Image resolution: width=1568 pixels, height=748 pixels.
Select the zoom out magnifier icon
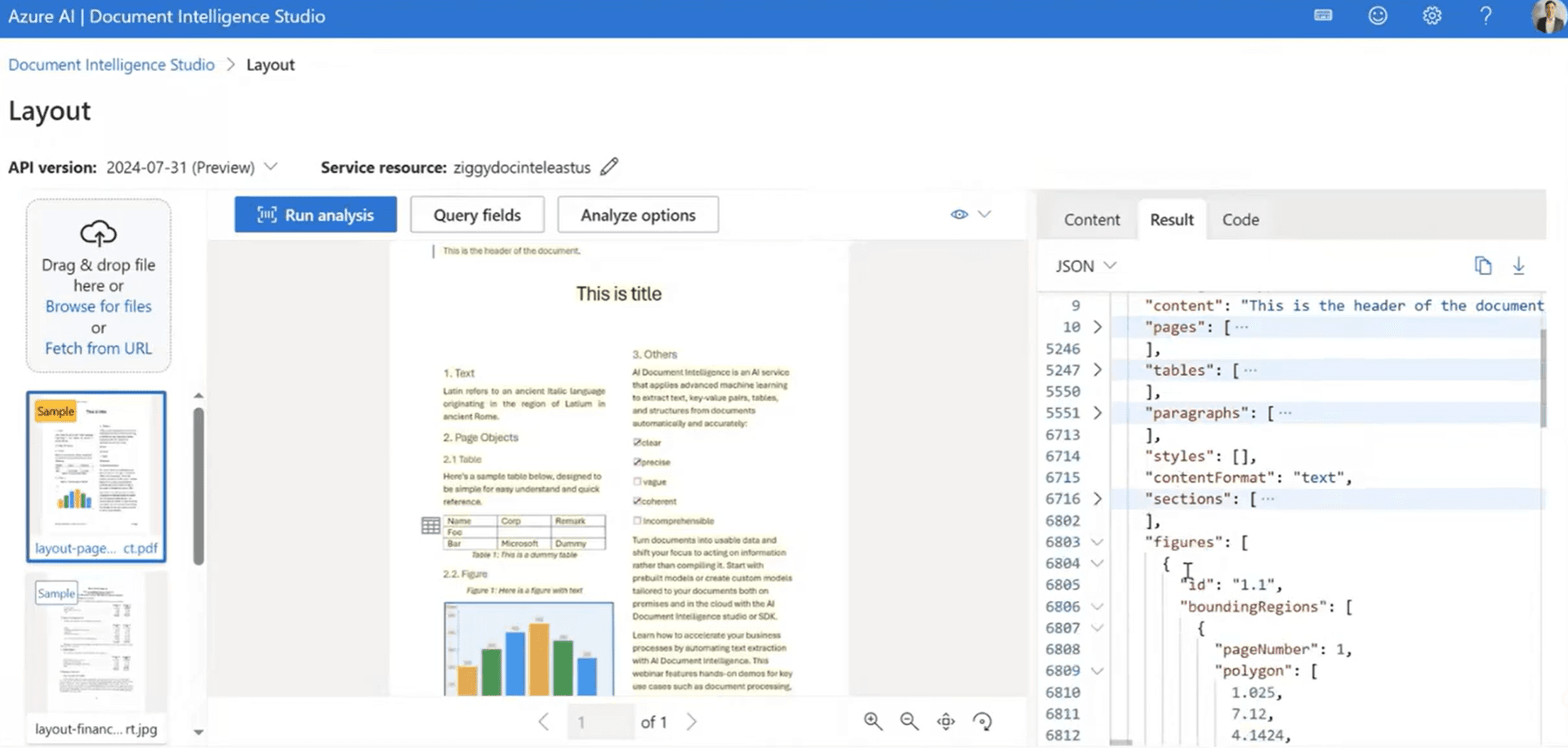tap(909, 722)
